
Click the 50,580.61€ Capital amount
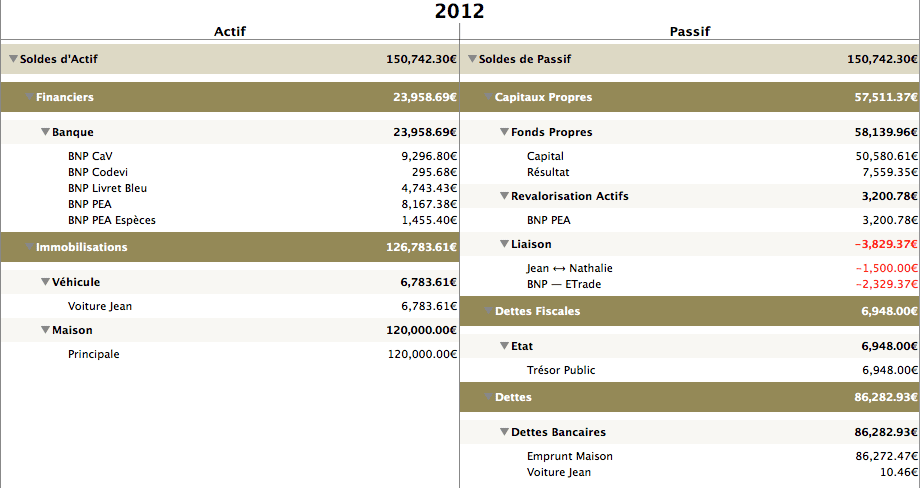(887, 156)
